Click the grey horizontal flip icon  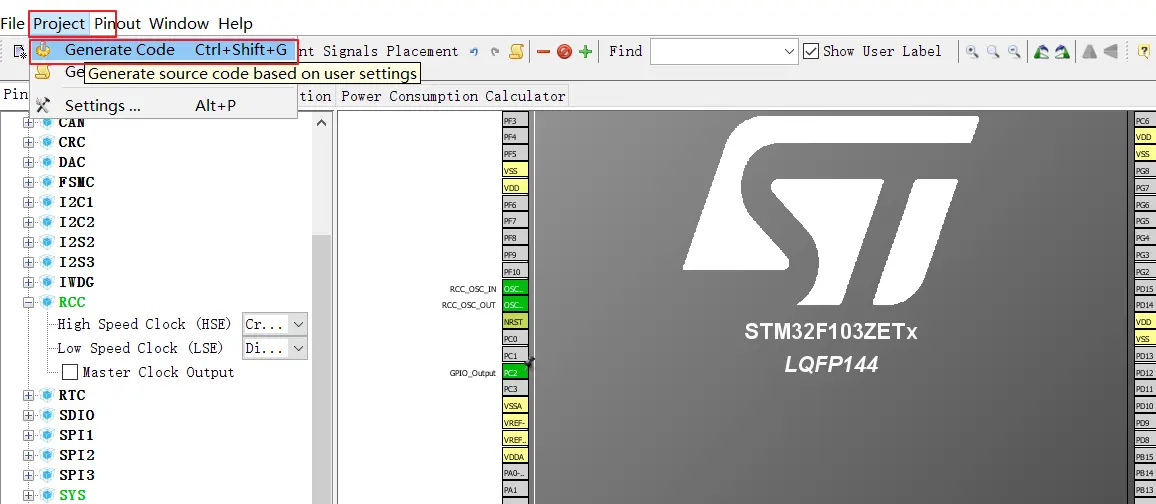pos(1089,52)
